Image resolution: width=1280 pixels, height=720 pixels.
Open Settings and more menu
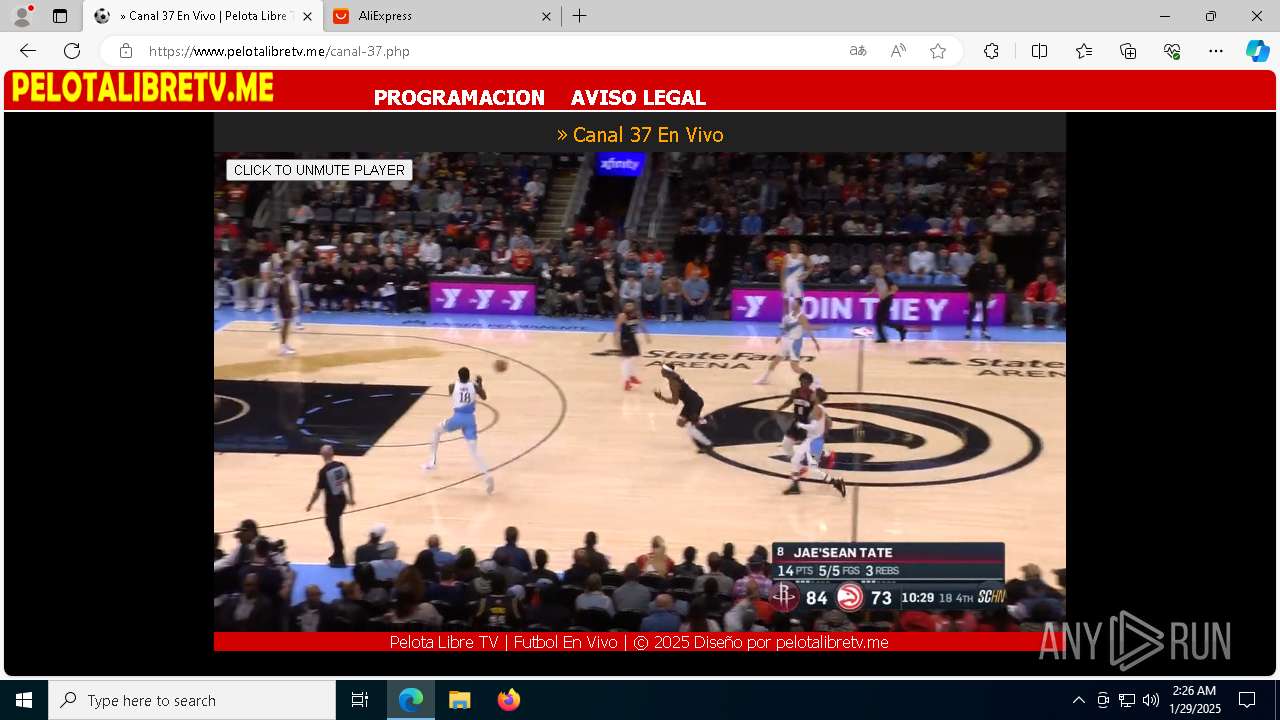(x=1216, y=51)
